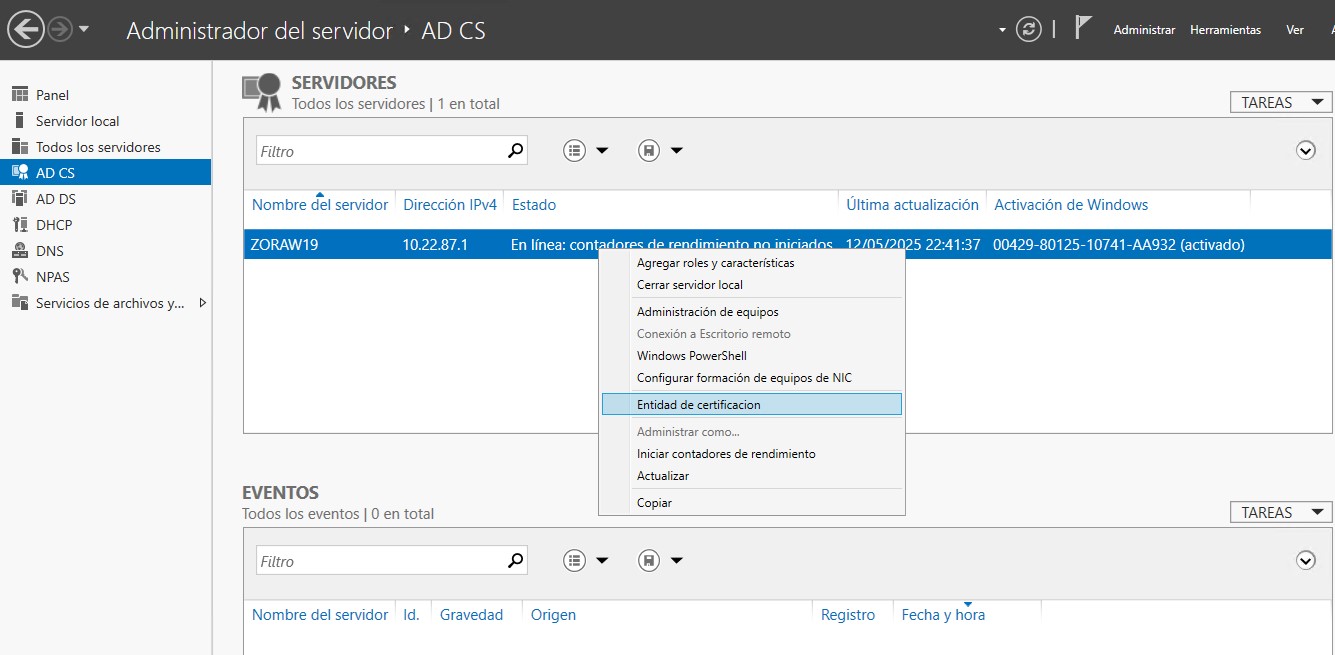Select Servidor local in the sidebar
The width and height of the screenshot is (1335, 655).
click(x=106, y=121)
